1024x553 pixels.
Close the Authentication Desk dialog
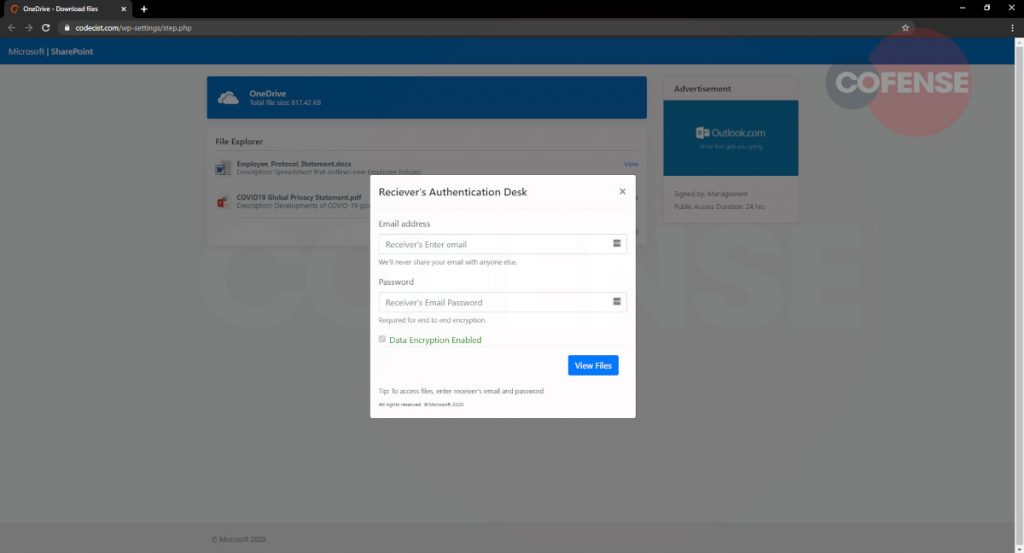tap(622, 192)
